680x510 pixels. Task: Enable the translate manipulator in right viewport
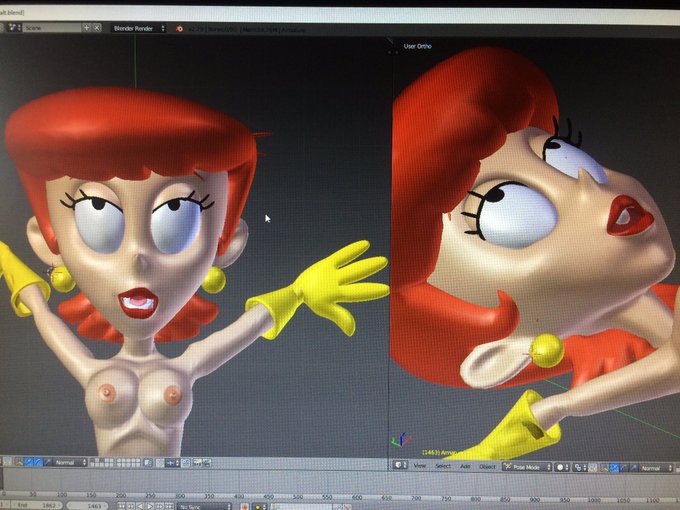pyautogui.click(x=614, y=468)
